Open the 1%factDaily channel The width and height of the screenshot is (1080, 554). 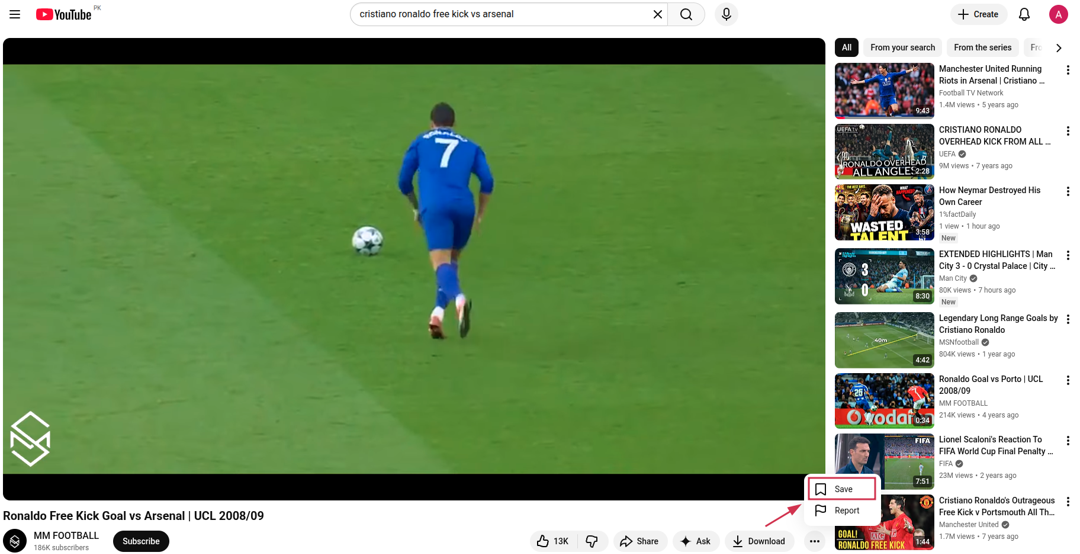(958, 214)
